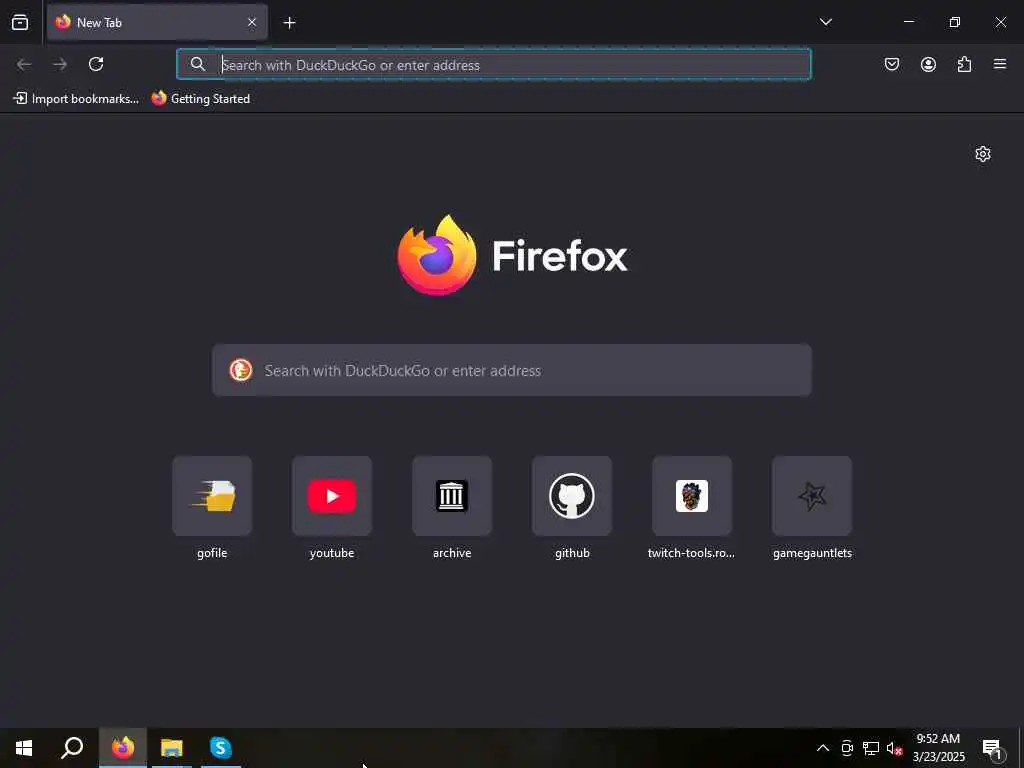Viewport: 1024px width, 768px height.
Task: Open a new tab with plus button
Action: pyautogui.click(x=289, y=23)
